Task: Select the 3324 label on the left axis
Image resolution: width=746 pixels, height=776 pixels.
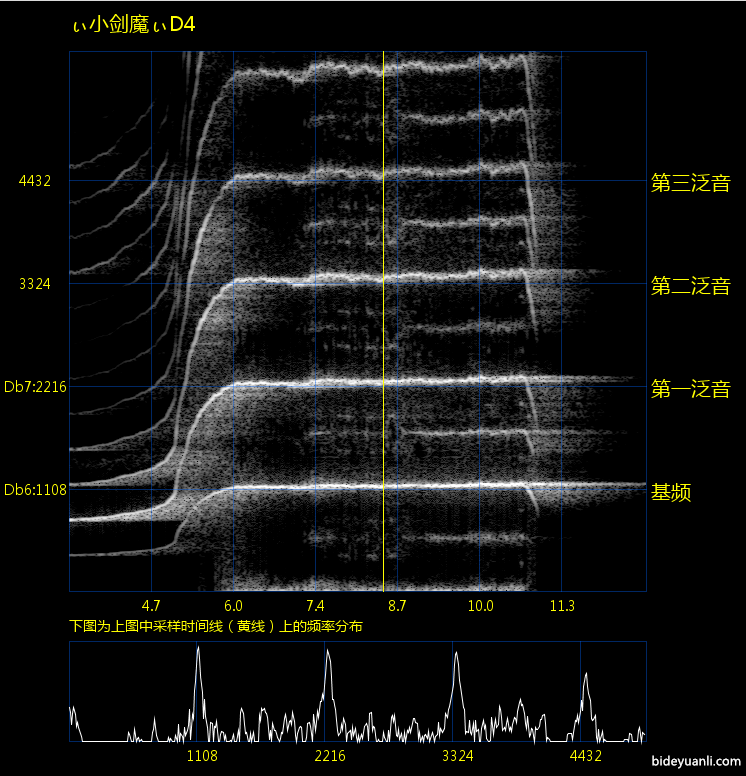Action: tap(35, 284)
